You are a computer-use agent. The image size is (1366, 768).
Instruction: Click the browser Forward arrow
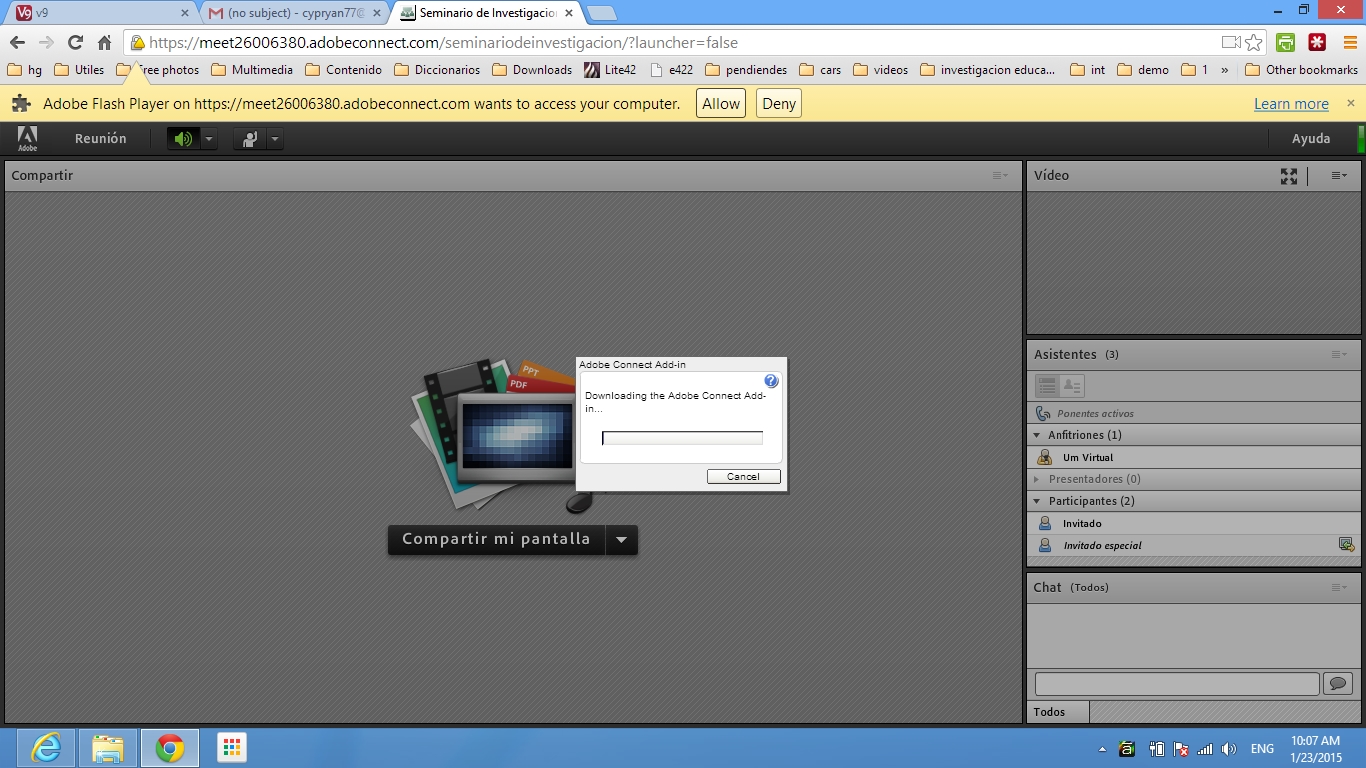46,43
